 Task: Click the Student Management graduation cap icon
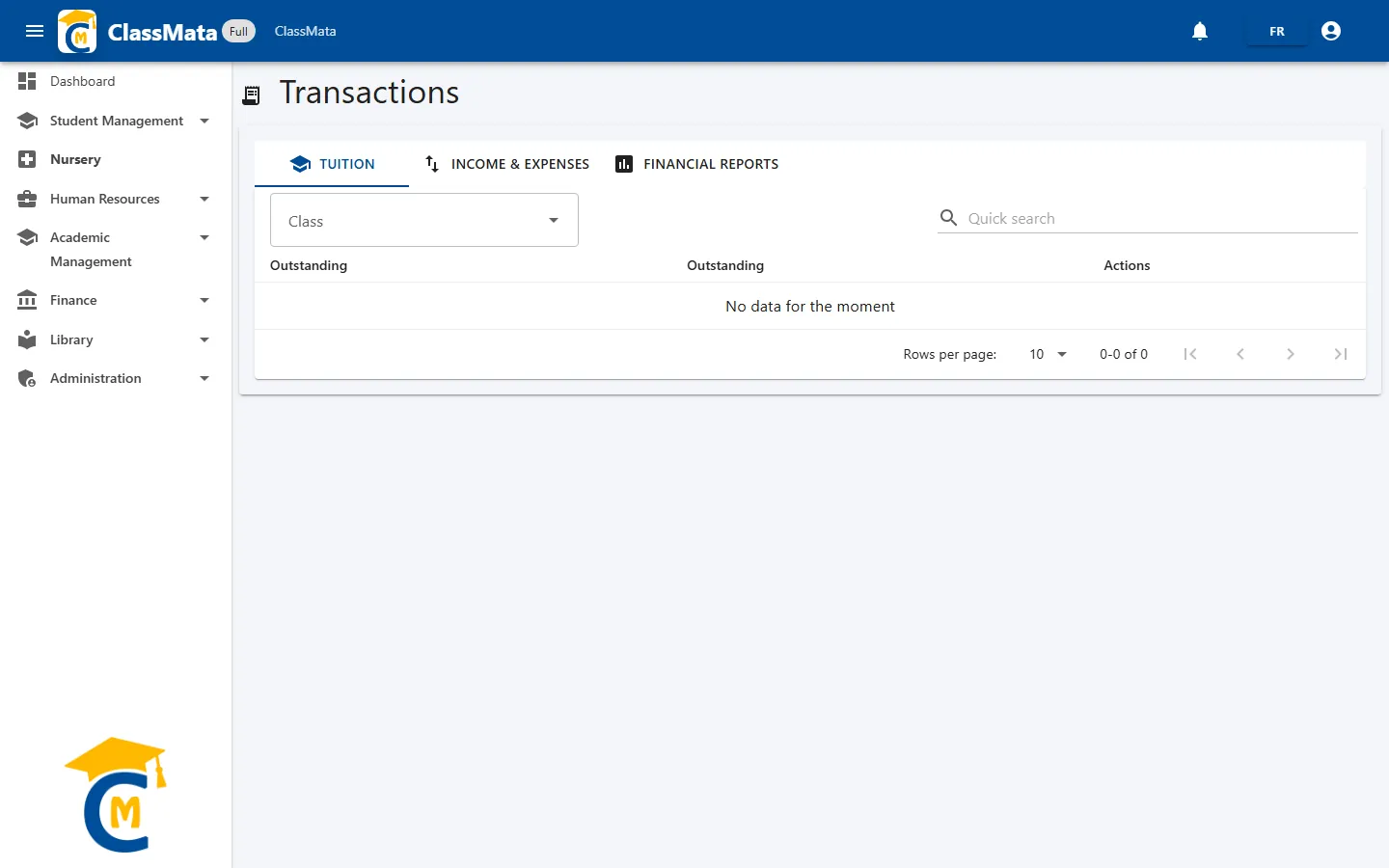[x=27, y=121]
